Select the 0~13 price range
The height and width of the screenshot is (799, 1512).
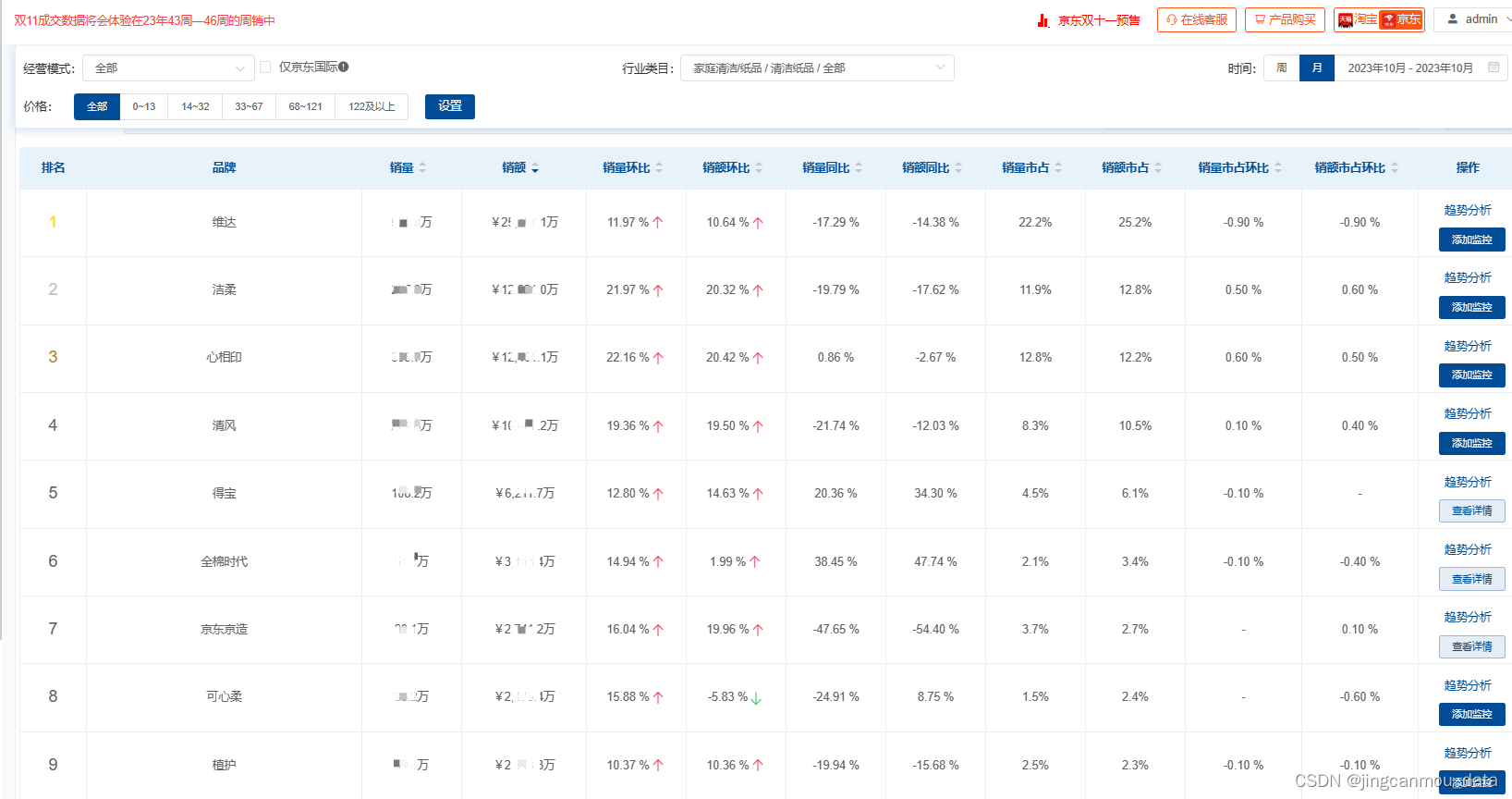coord(144,106)
